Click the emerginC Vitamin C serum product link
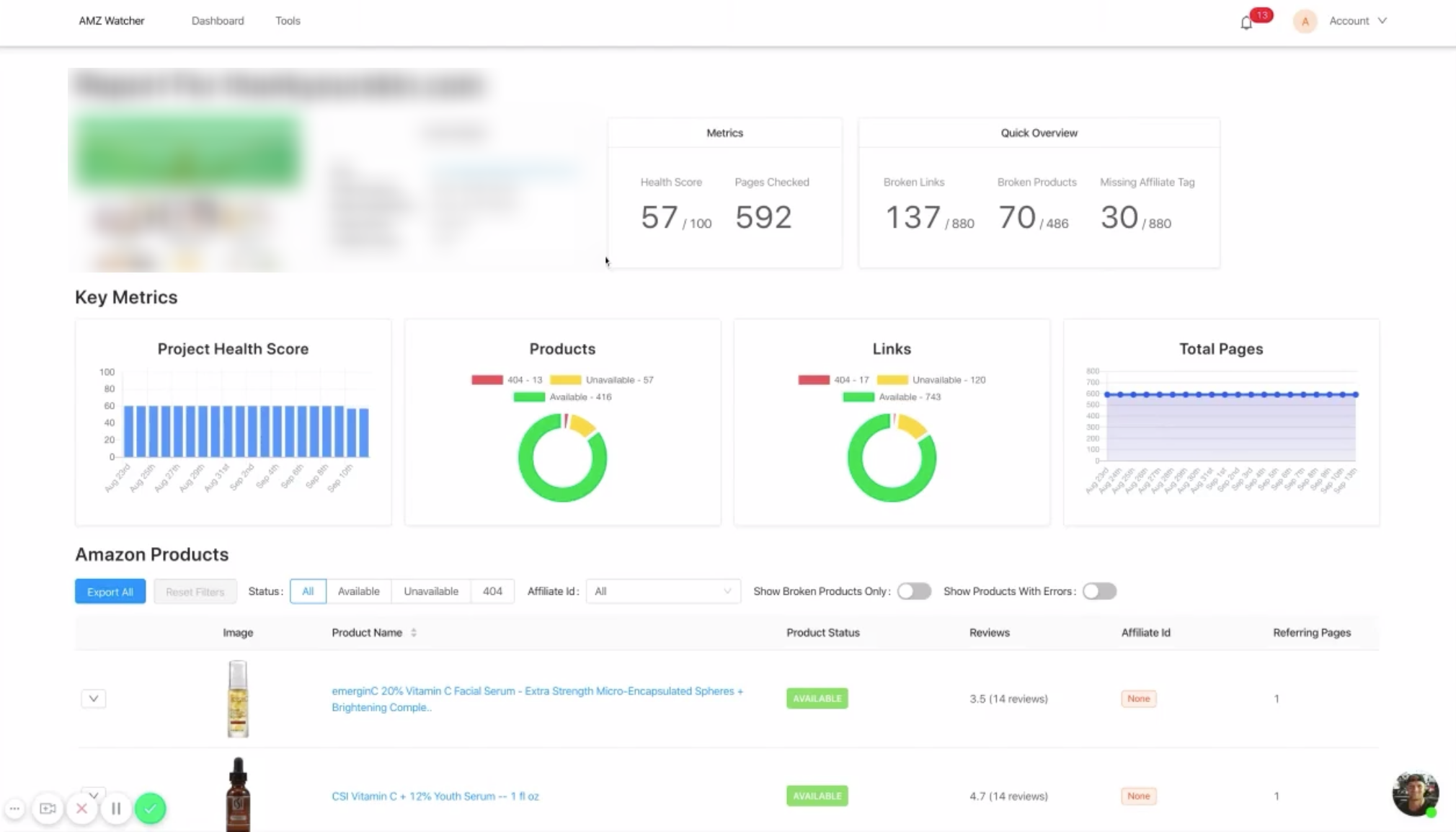Screen dimensions: 1456x832 [536, 699]
